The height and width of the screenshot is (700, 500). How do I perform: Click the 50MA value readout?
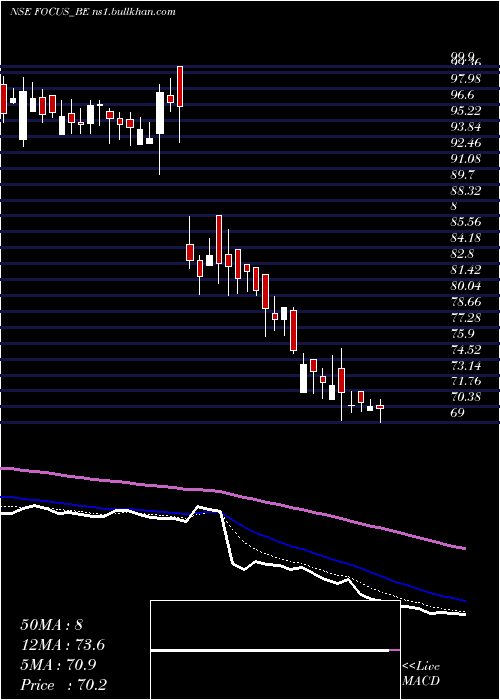[52, 625]
